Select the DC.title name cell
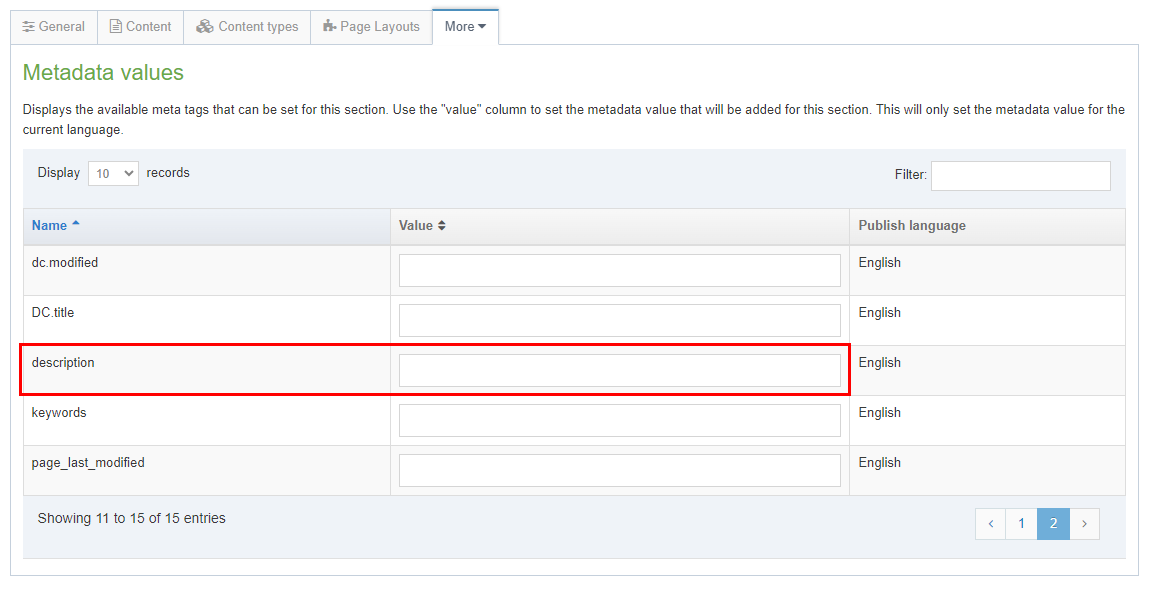 click(x=207, y=320)
